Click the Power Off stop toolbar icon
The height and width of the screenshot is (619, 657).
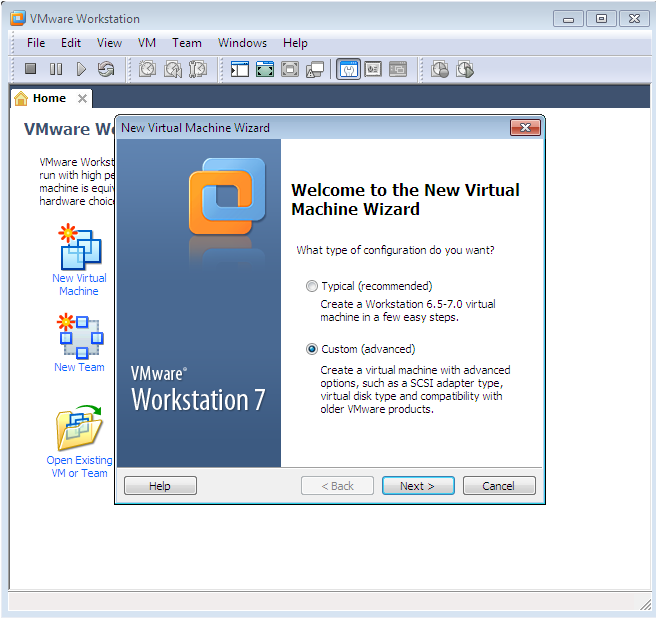[30, 69]
